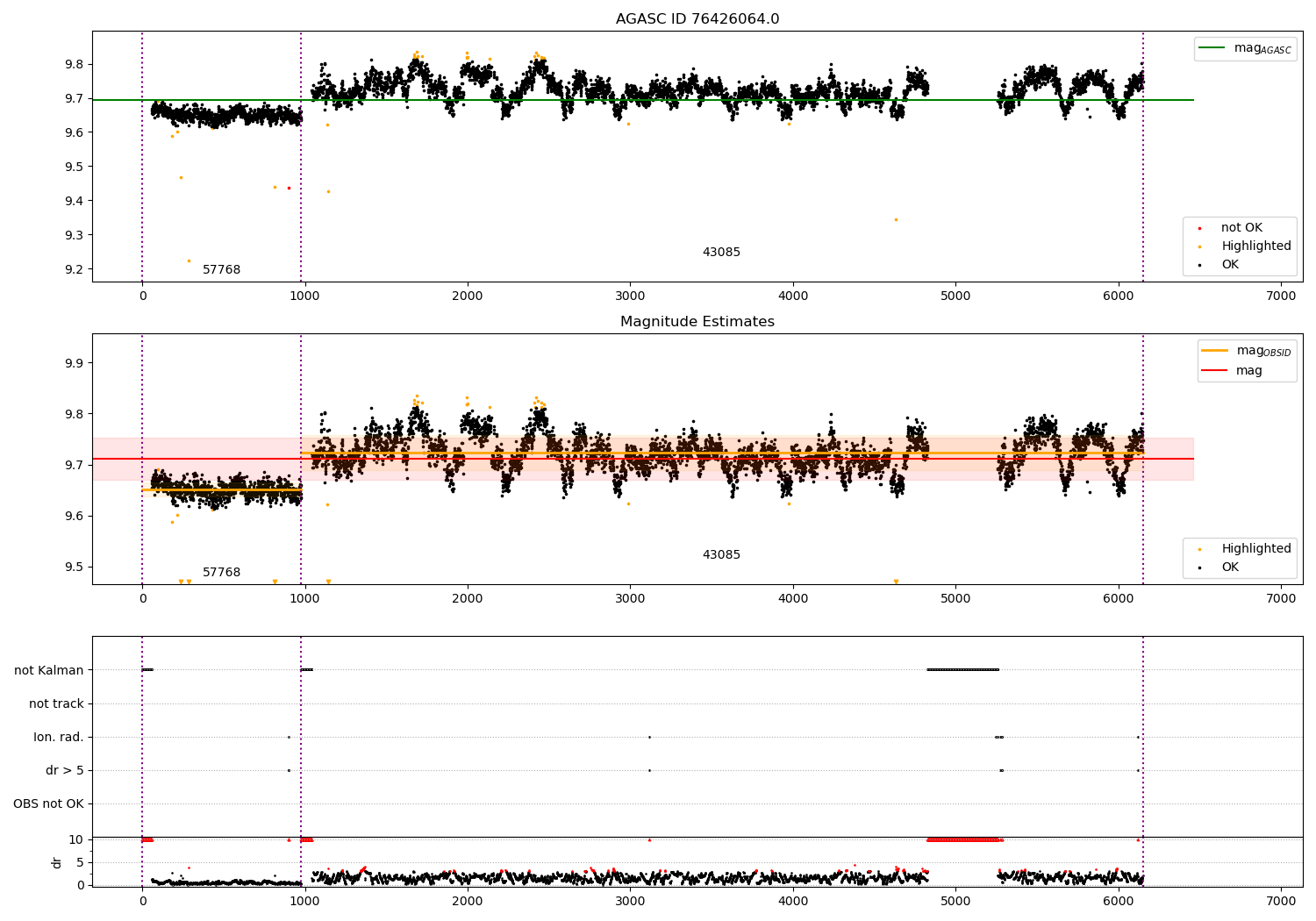Click the 'not track' axis label
The width and height of the screenshot is (1316, 921).
coord(56,704)
